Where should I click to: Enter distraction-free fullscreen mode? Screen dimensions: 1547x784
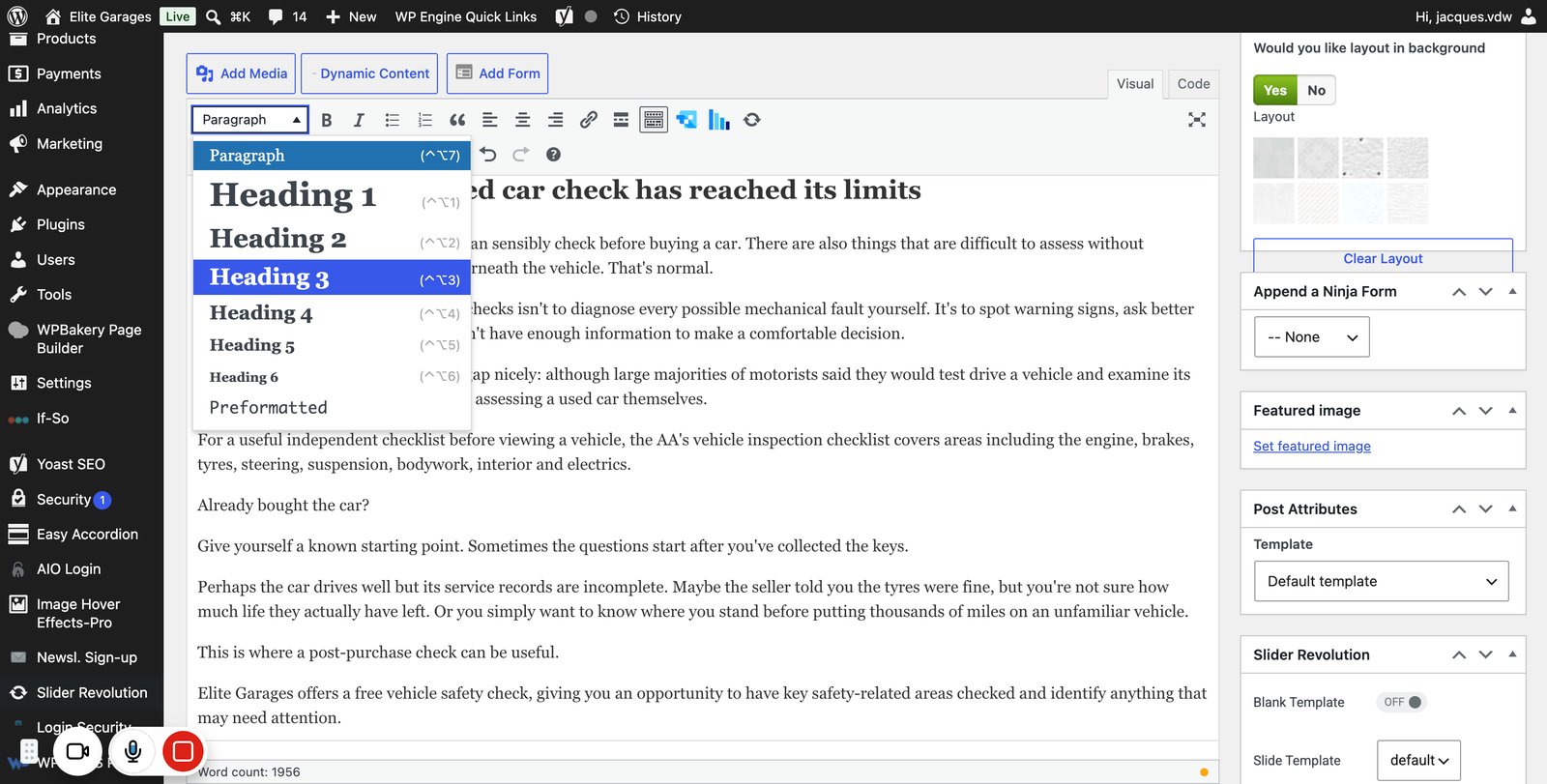coord(1197,120)
